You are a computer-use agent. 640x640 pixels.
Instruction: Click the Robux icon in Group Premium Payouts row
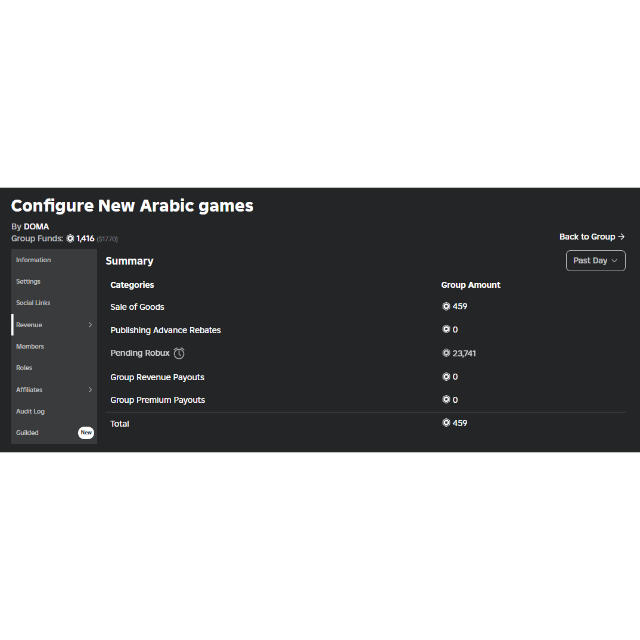tap(446, 400)
